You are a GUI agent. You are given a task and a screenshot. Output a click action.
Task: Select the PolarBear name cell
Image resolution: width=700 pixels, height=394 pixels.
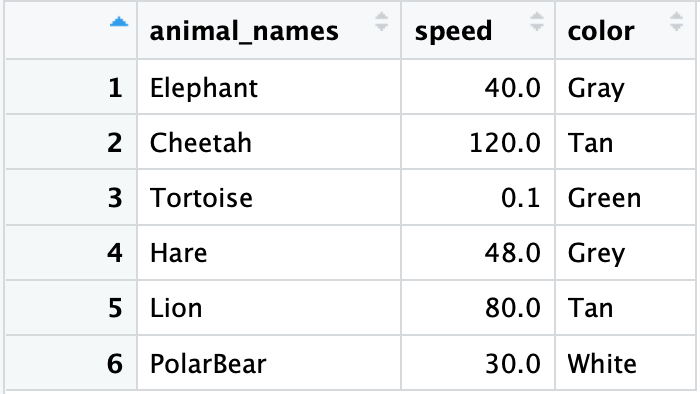tap(269, 363)
